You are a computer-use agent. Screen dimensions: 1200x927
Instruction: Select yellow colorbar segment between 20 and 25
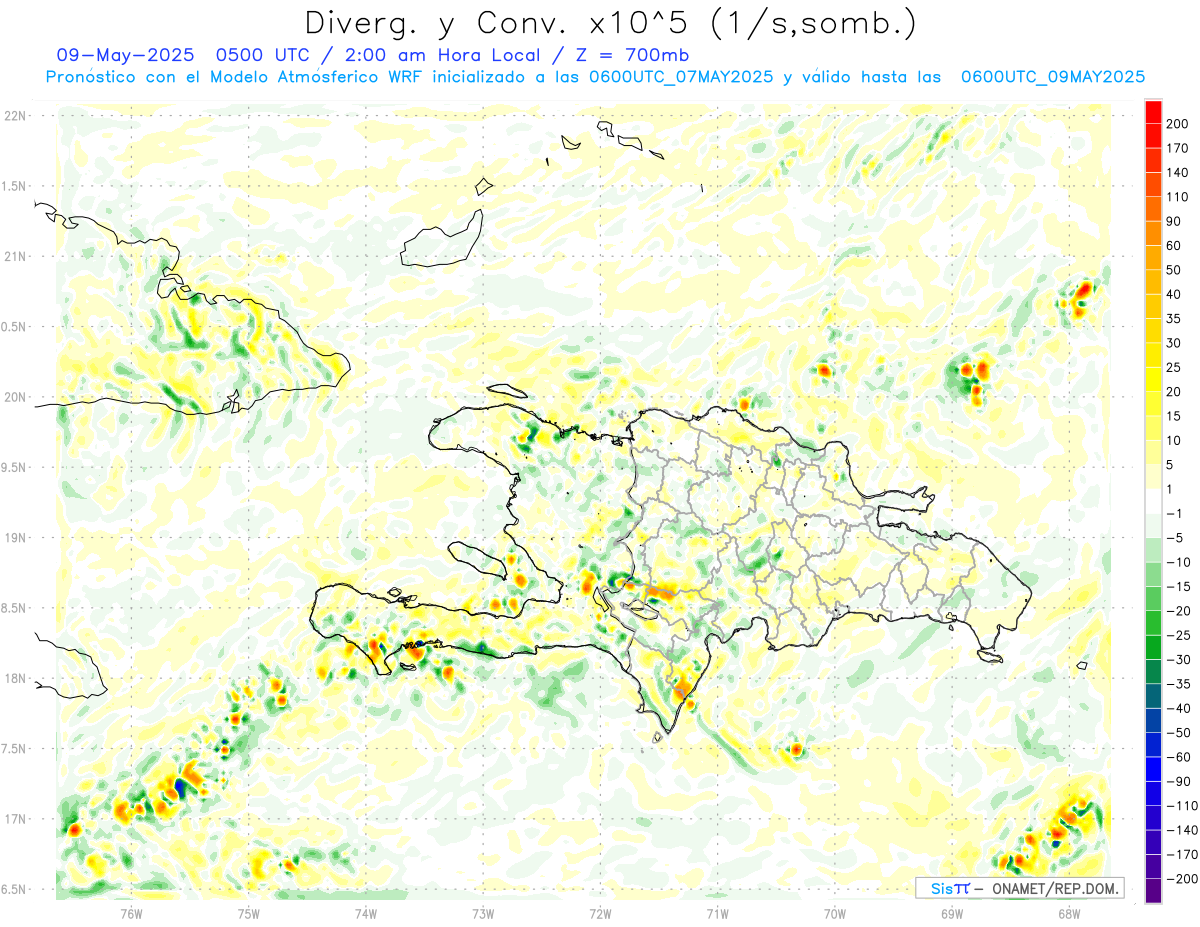(x=1153, y=379)
